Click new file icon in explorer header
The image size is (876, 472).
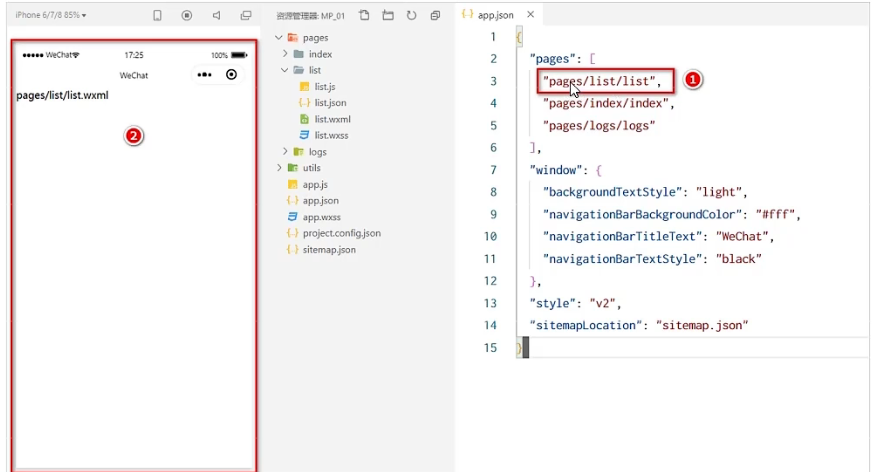coord(364,16)
